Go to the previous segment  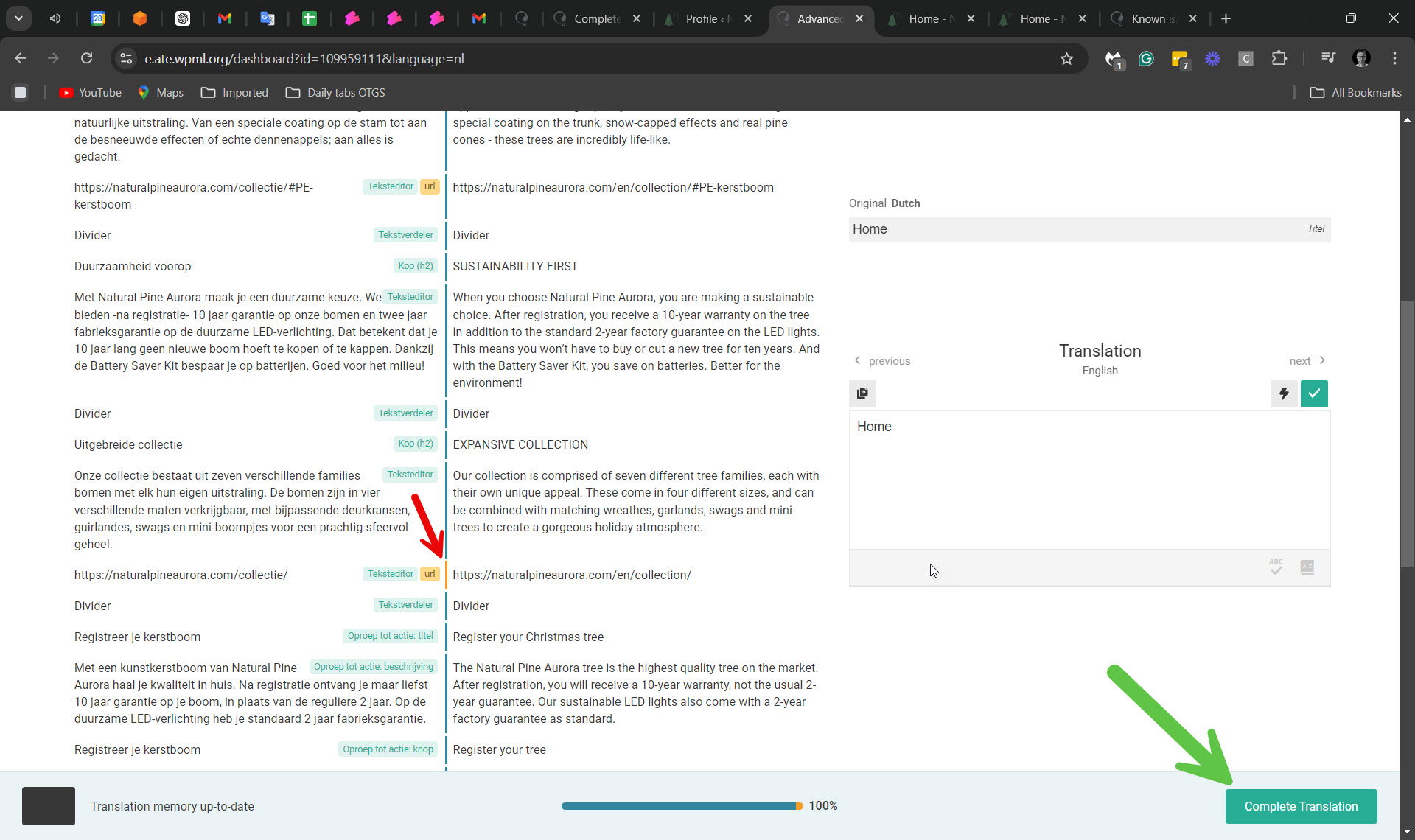pos(882,361)
